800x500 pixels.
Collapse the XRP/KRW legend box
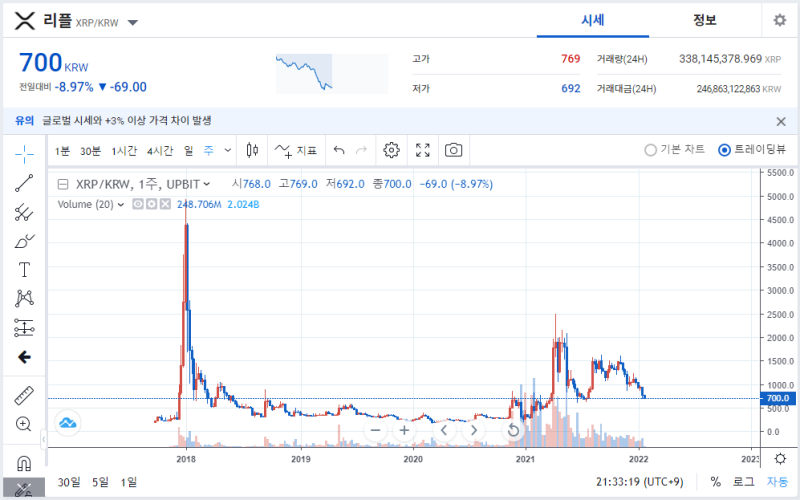[x=63, y=184]
